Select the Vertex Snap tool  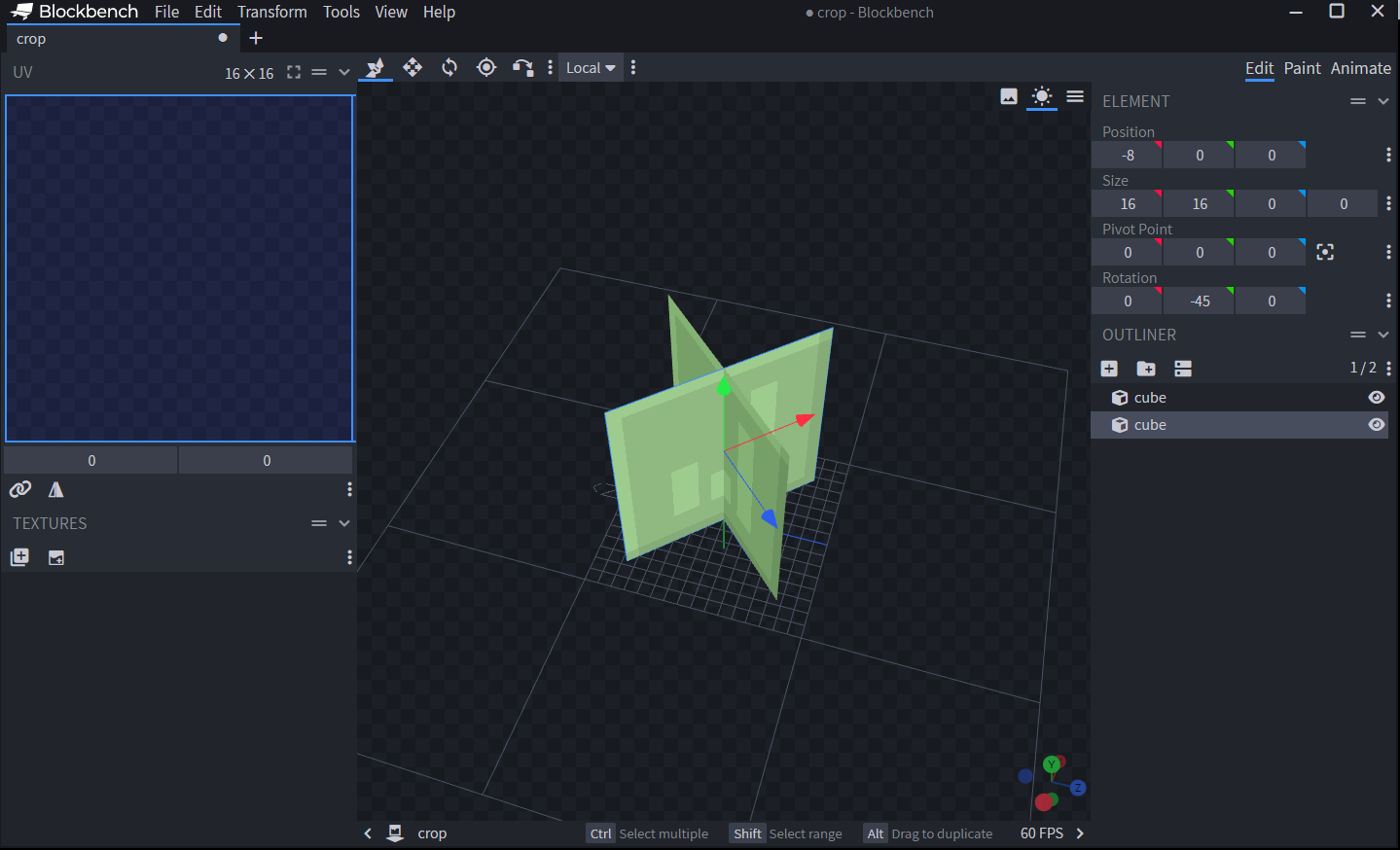[x=522, y=67]
